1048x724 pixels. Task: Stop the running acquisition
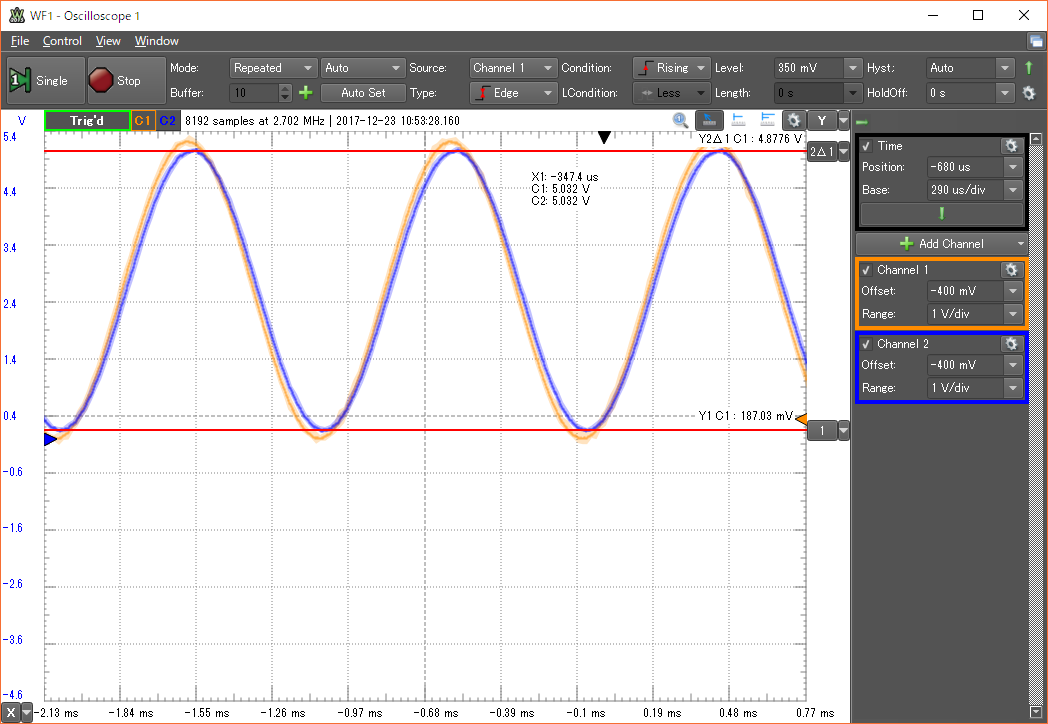(115, 81)
